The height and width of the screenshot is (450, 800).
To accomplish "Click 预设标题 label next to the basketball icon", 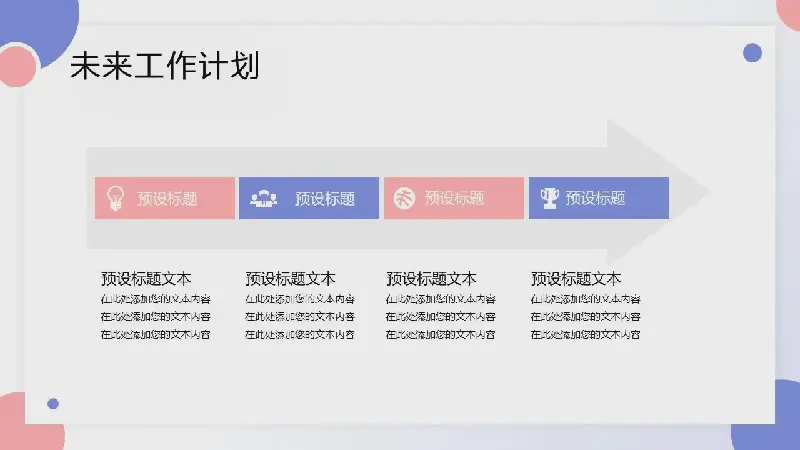I will point(455,198).
